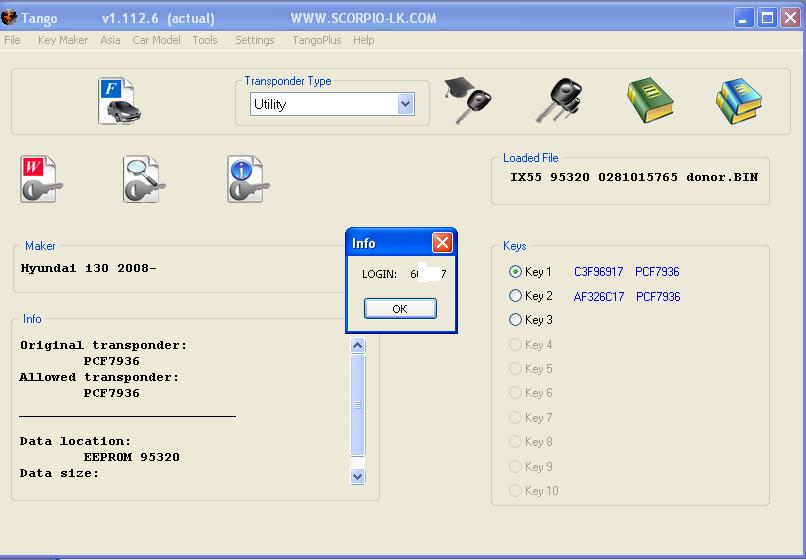The height and width of the screenshot is (560, 806).
Task: Click PCF7936 label next to Key 1
Action: click(657, 272)
